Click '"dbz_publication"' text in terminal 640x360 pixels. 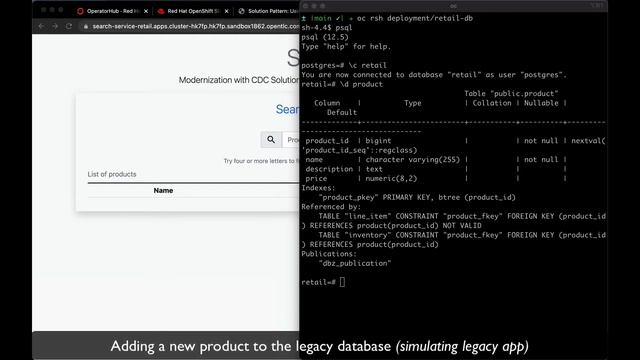pyautogui.click(x=355, y=264)
